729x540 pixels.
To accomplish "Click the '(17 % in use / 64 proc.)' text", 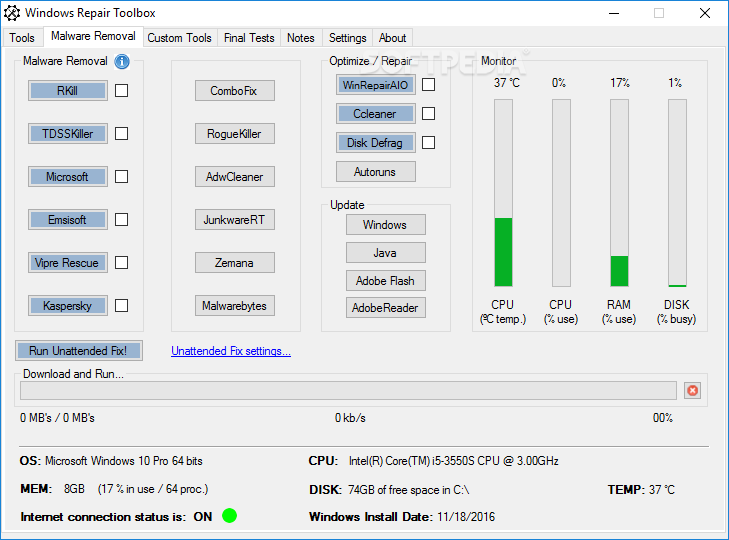I will pos(153,489).
